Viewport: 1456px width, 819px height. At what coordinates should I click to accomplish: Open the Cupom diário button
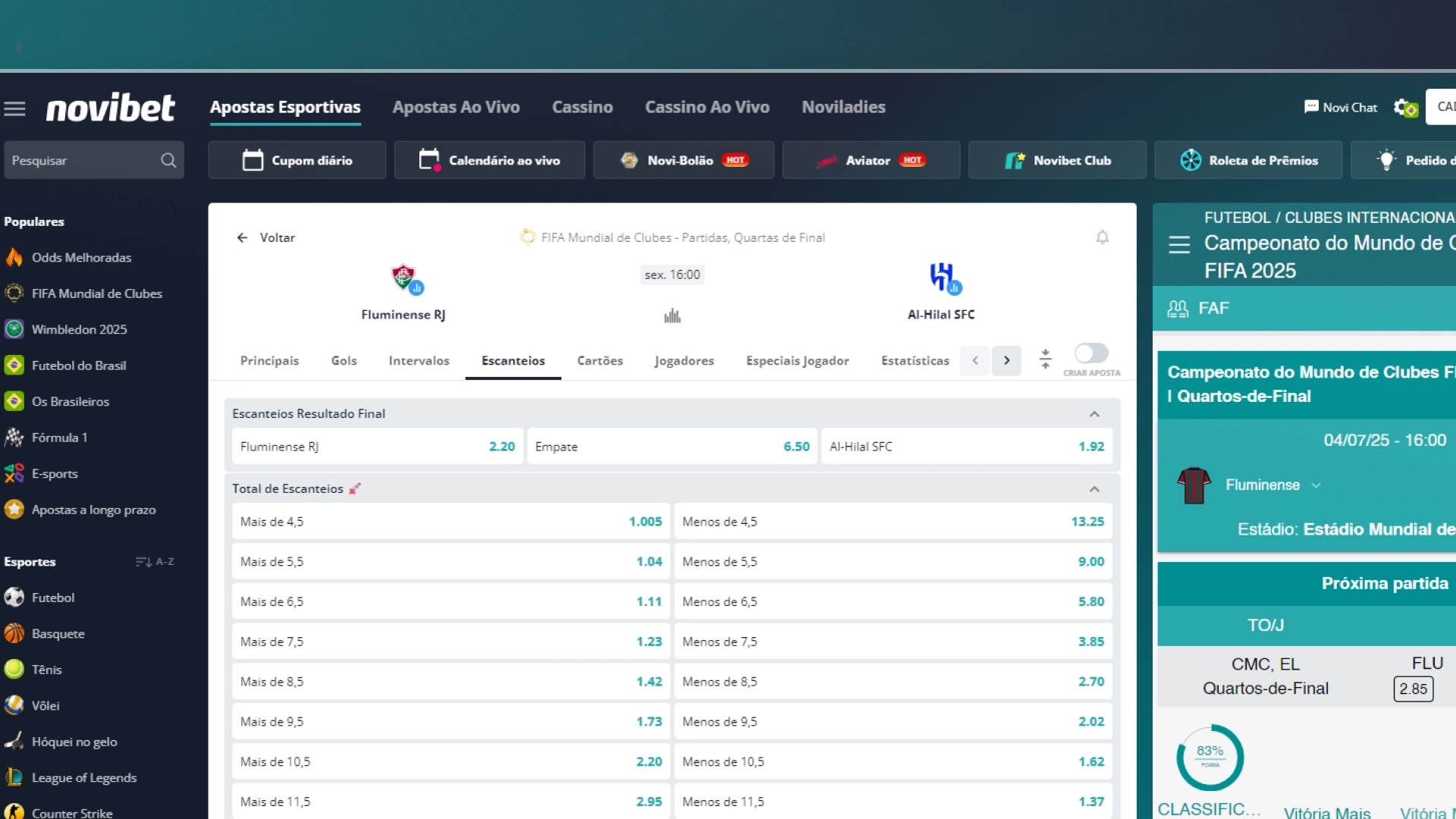coord(297,160)
